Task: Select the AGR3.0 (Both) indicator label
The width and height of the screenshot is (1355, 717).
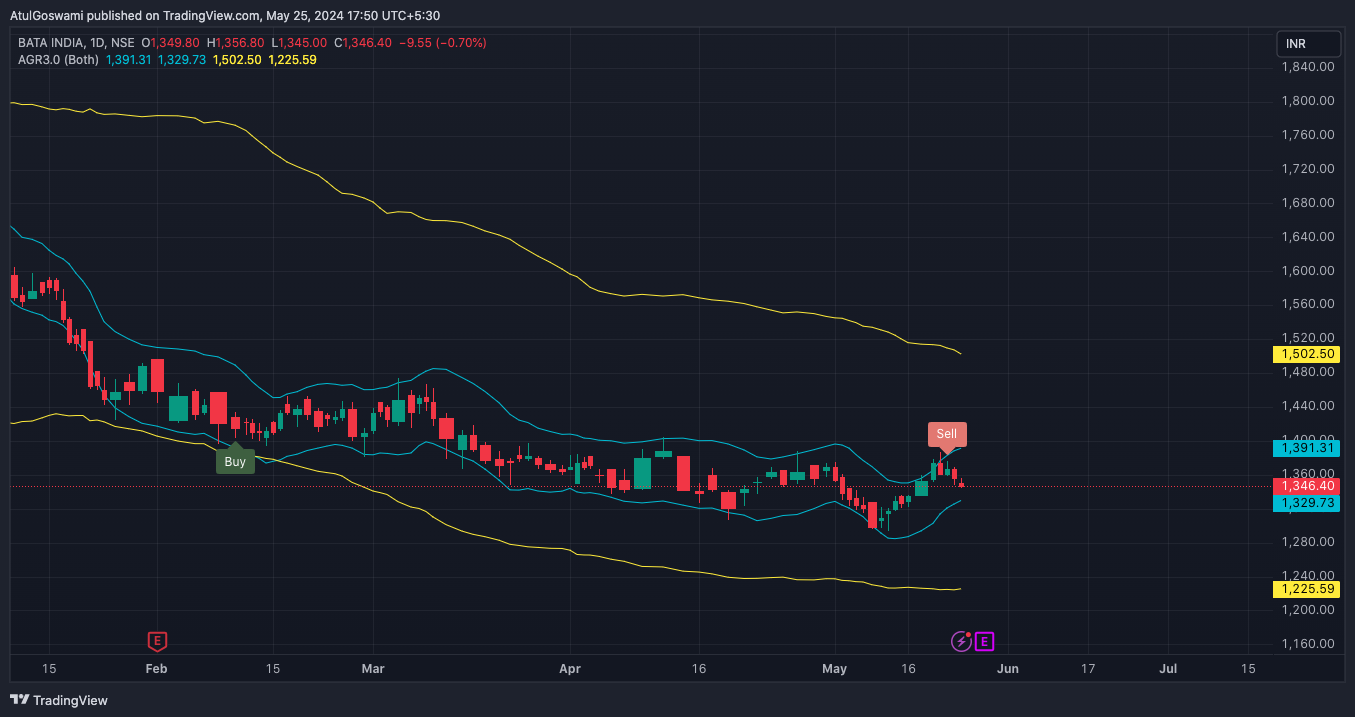Action: (x=58, y=60)
